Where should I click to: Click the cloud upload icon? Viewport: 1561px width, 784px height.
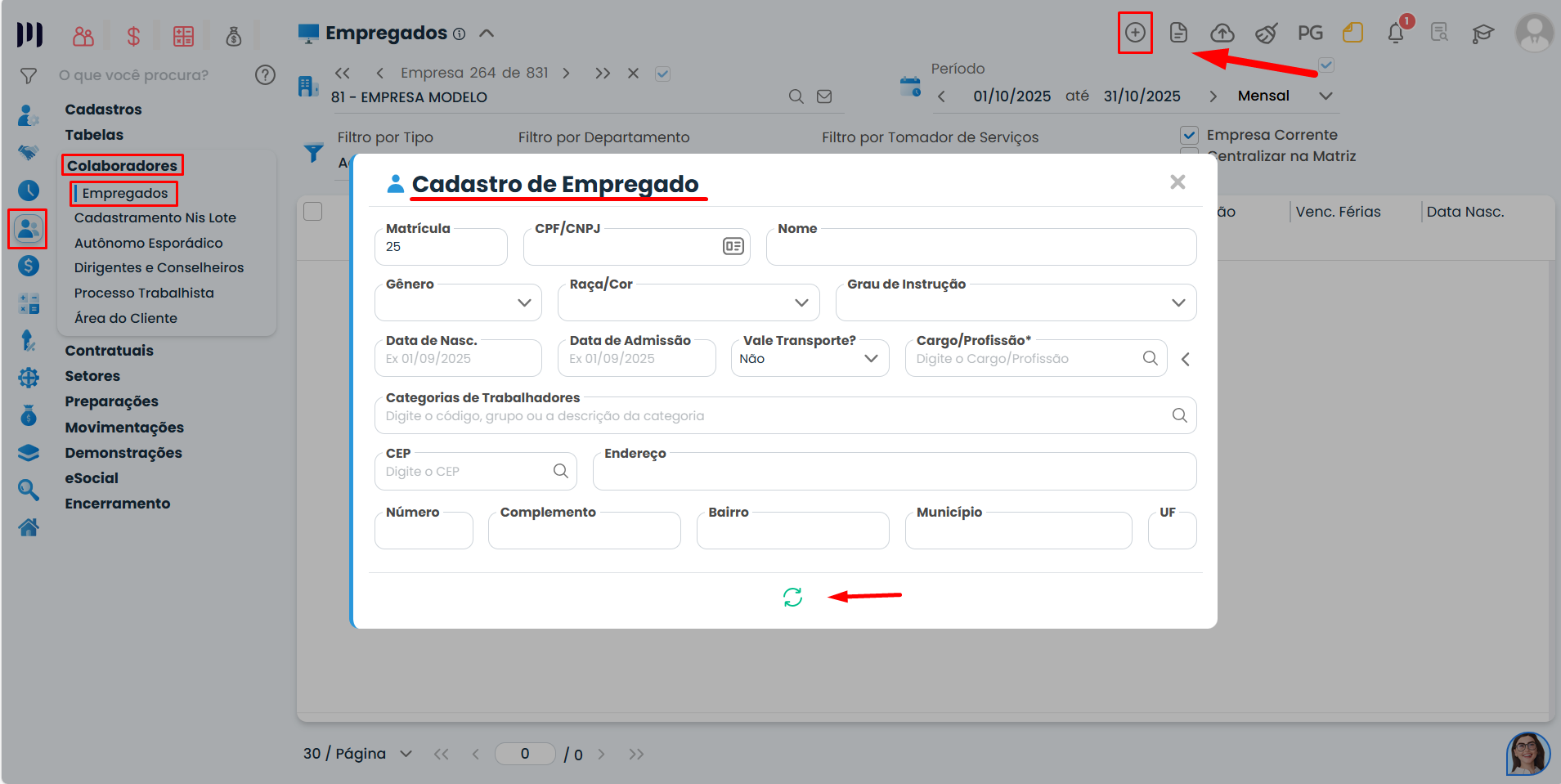point(1222,33)
